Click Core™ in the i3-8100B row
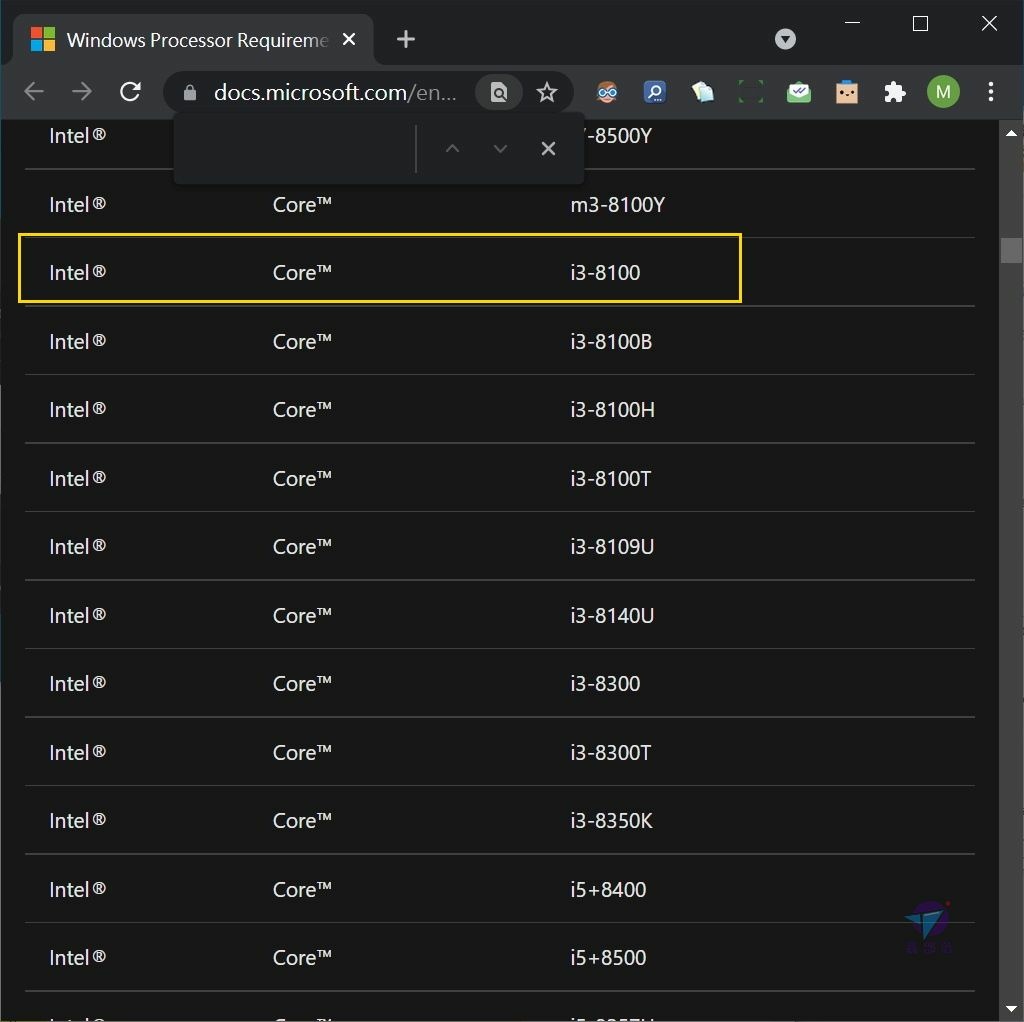Viewport: 1024px width, 1022px height. 302,342
